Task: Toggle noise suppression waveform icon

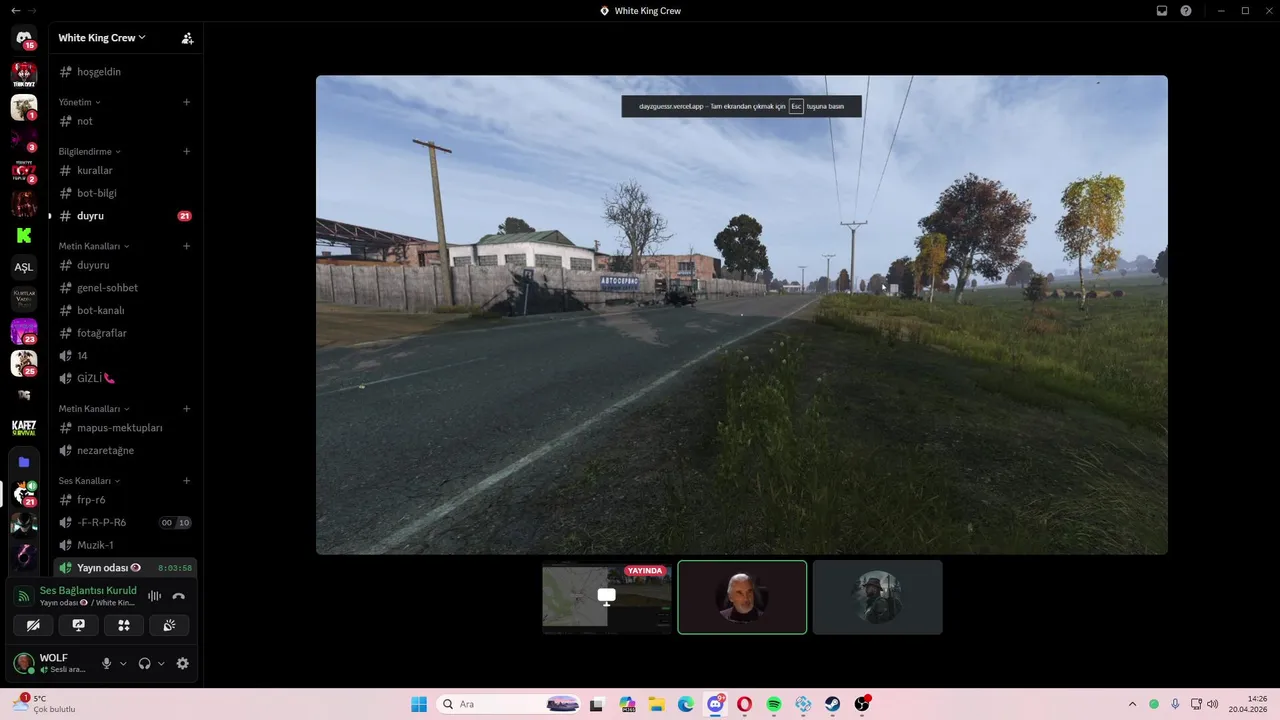Action: point(154,596)
